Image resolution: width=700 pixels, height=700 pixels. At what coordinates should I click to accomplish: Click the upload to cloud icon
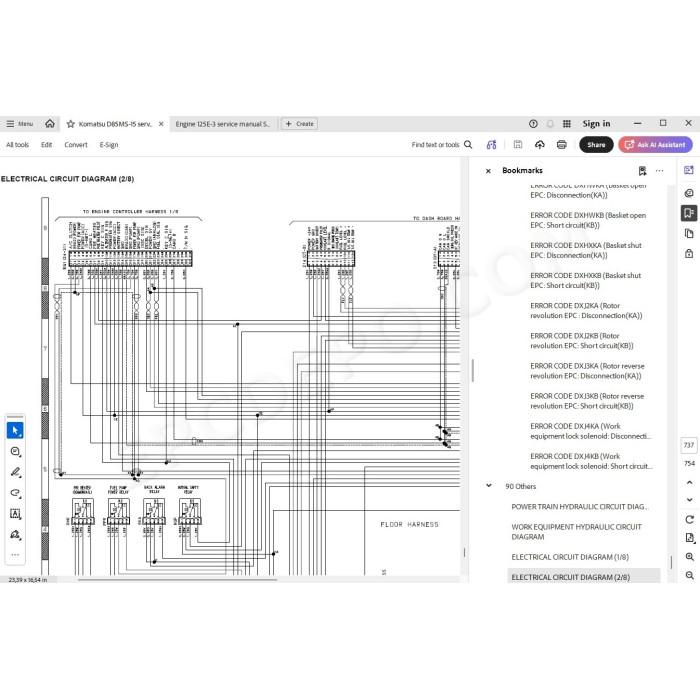[x=540, y=145]
